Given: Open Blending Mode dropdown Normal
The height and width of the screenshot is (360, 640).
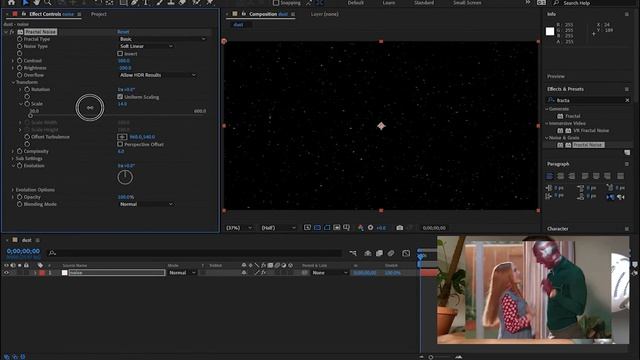Looking at the screenshot, I should [146, 204].
